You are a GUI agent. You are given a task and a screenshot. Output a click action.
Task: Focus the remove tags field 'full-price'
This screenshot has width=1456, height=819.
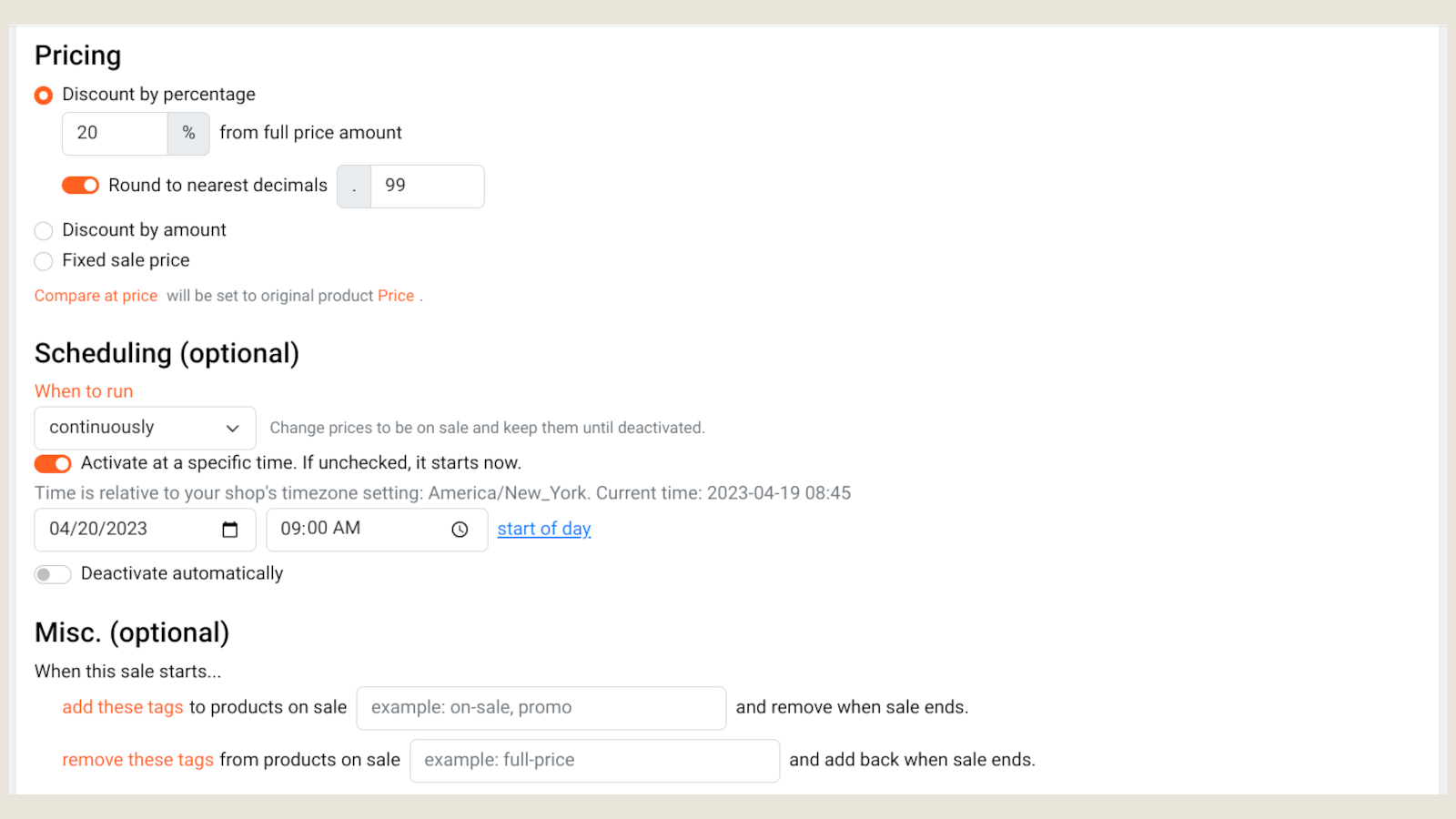594,761
